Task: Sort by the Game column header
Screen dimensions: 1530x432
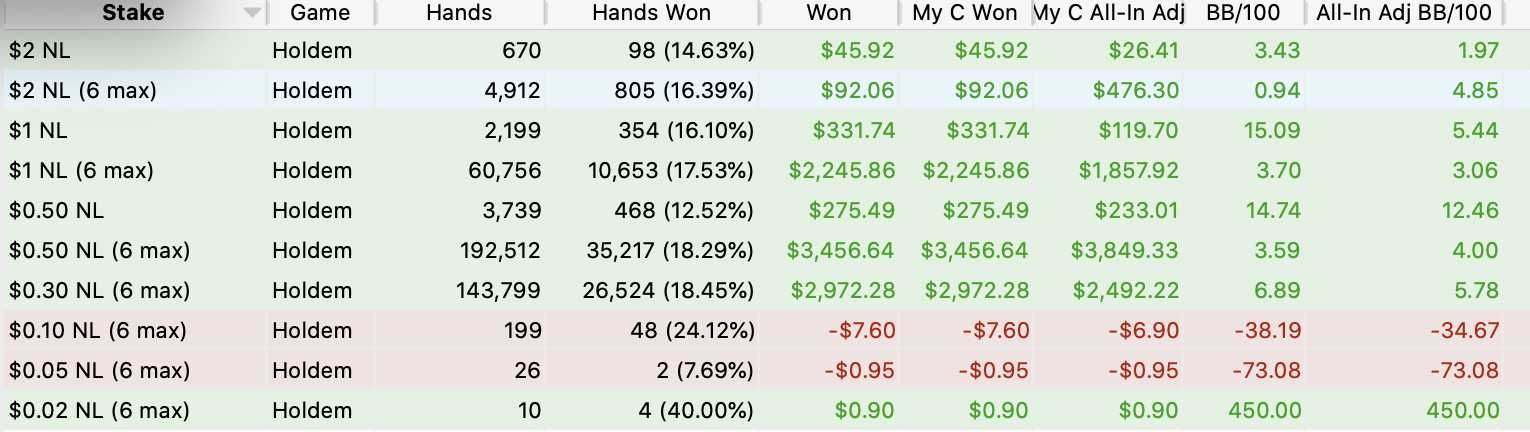Action: [x=320, y=14]
